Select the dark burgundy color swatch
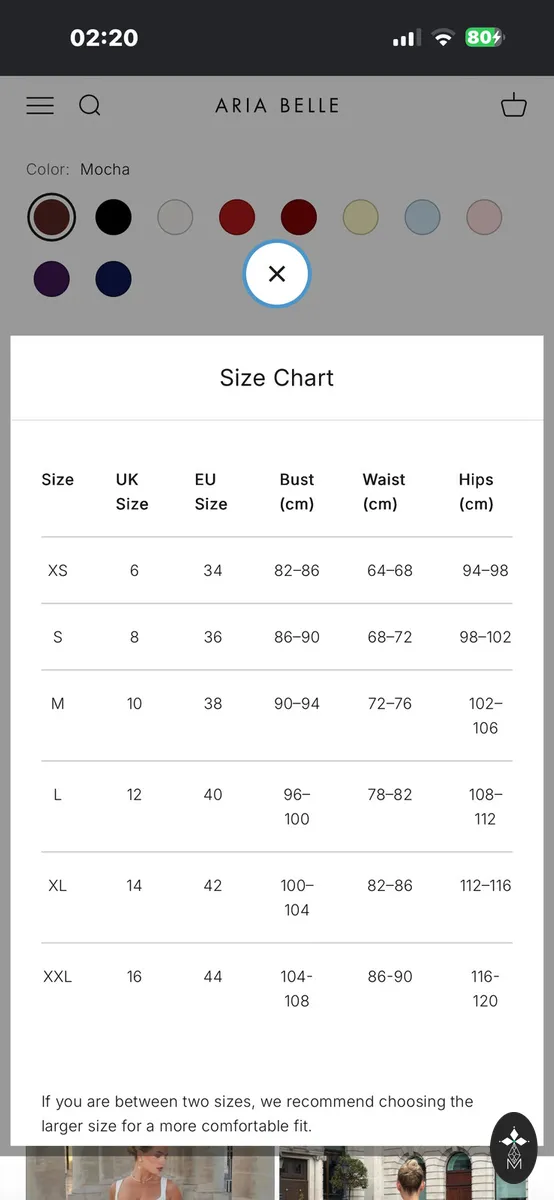The image size is (554, 1200). (299, 217)
